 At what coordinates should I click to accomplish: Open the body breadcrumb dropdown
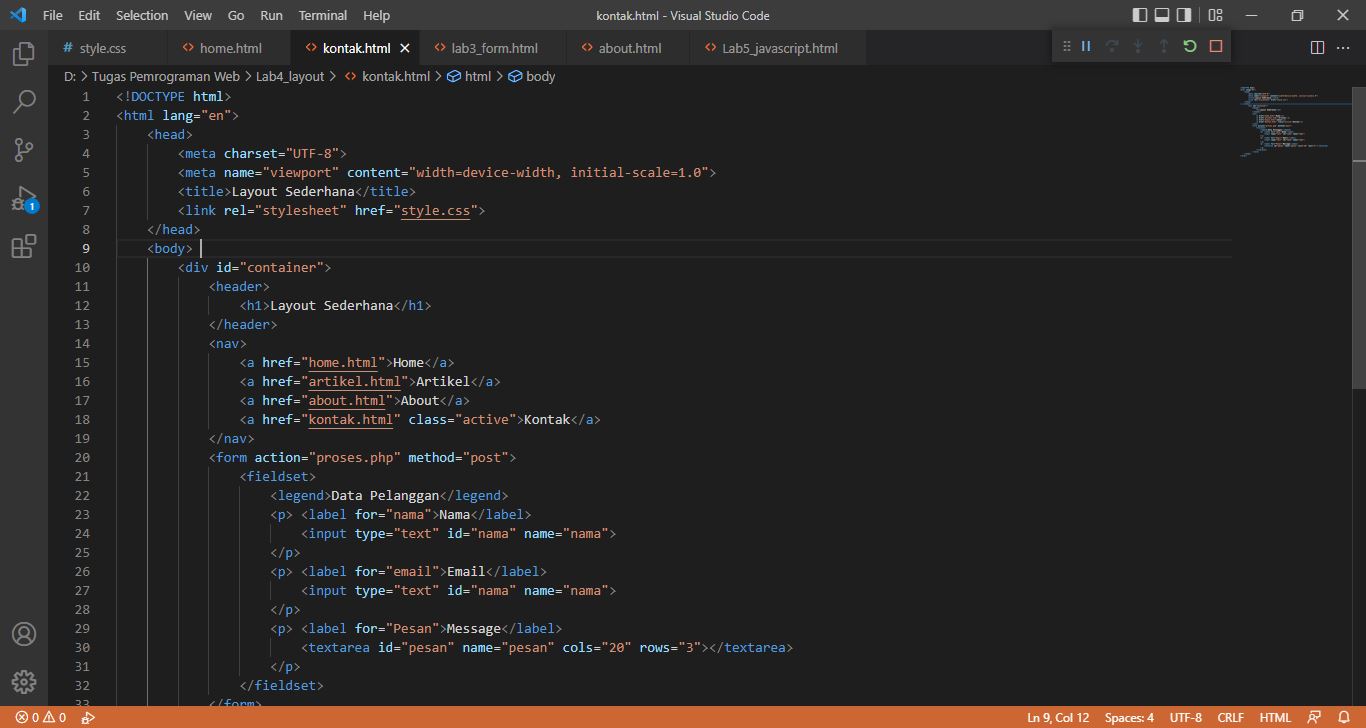pos(539,76)
